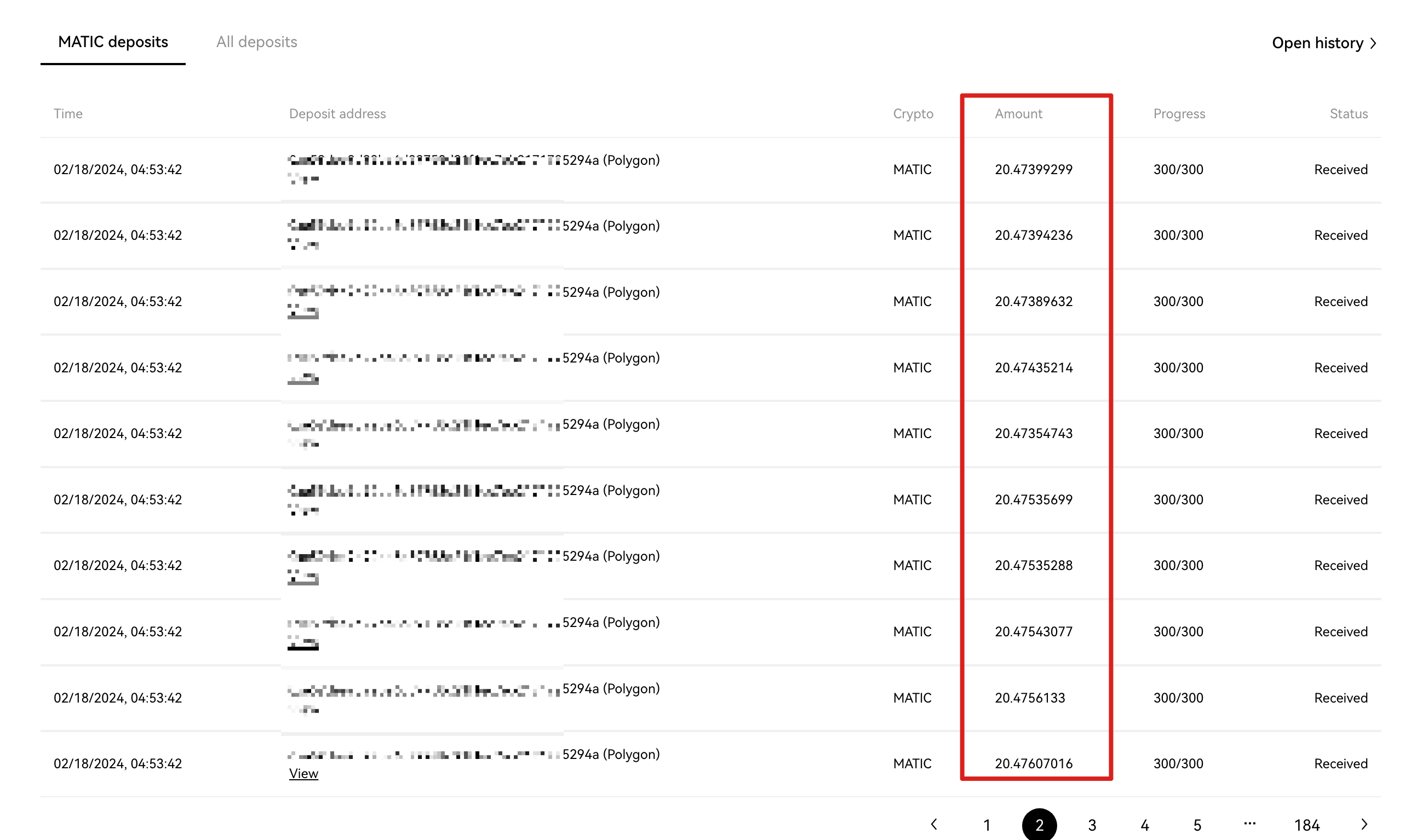The image size is (1411, 840).
Task: Jump to last page 184
Action: coord(1307,825)
